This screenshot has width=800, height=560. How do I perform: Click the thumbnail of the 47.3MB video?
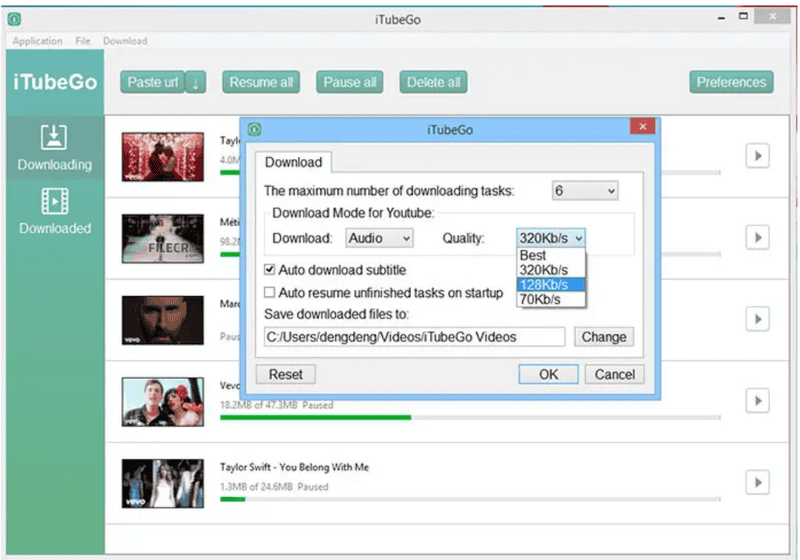(163, 402)
